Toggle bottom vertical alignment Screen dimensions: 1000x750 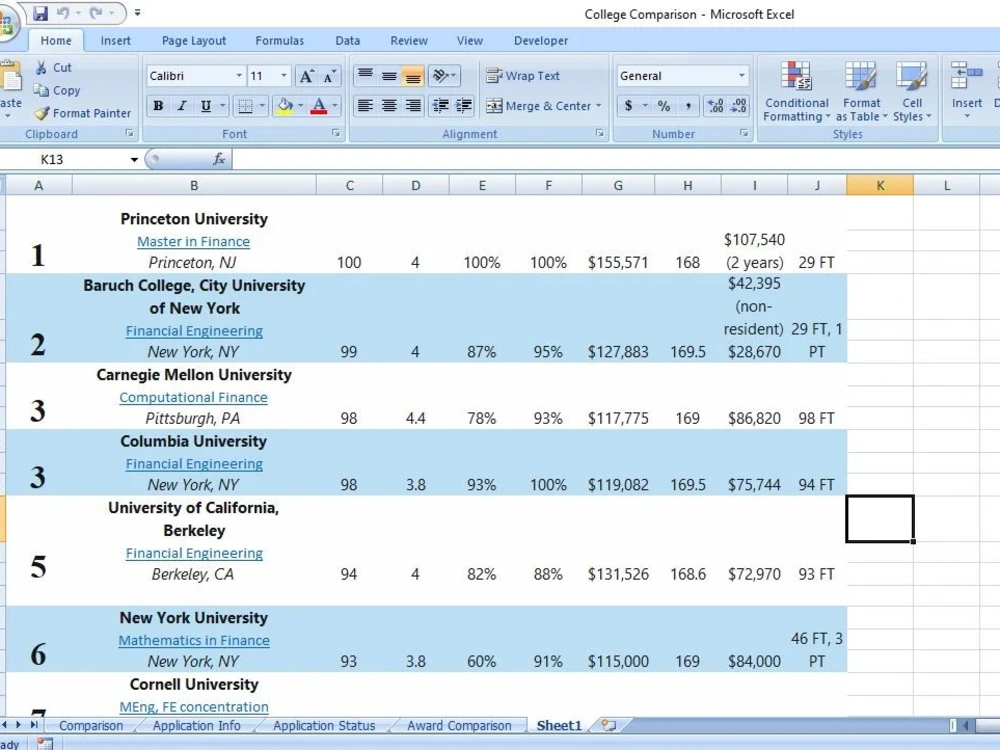coord(413,77)
